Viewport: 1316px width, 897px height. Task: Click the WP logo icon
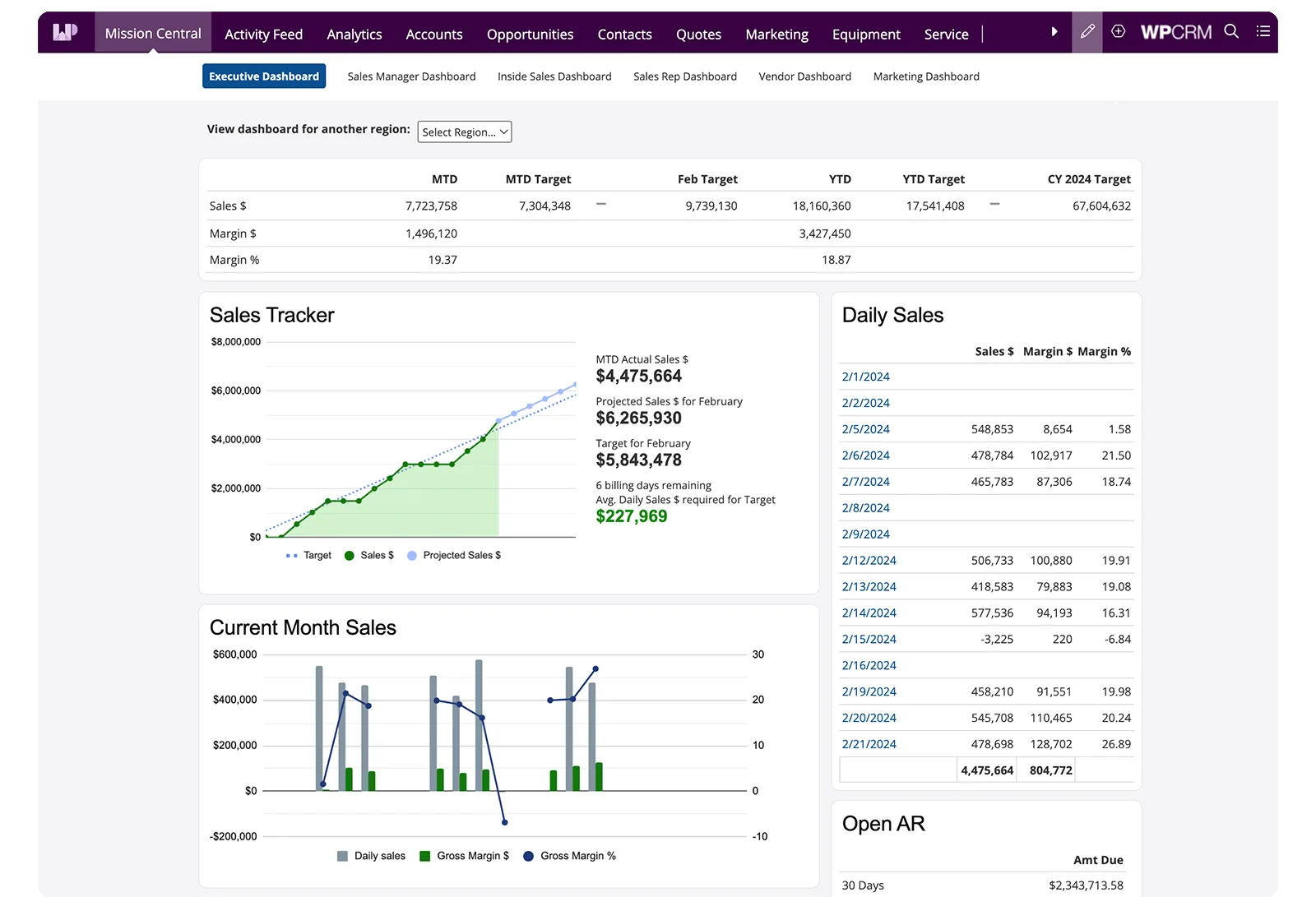click(x=65, y=32)
